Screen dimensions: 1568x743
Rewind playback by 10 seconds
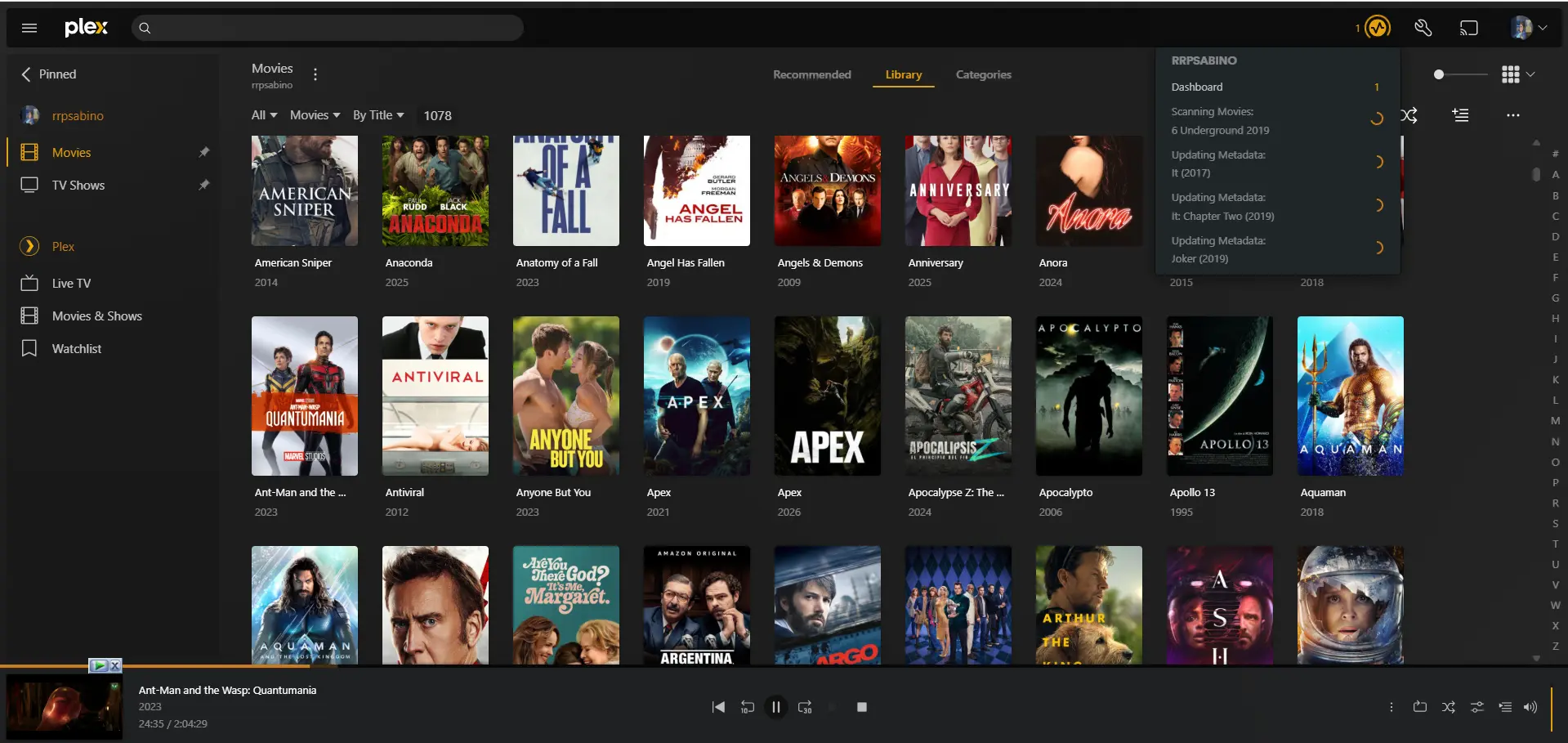click(x=747, y=707)
